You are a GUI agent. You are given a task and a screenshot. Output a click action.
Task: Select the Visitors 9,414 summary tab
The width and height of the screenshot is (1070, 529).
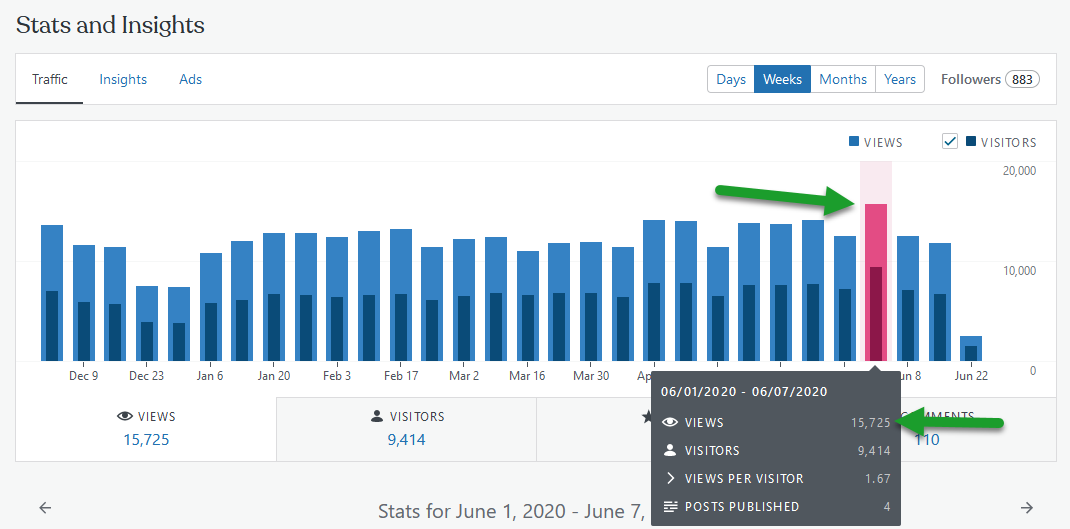tap(407, 429)
